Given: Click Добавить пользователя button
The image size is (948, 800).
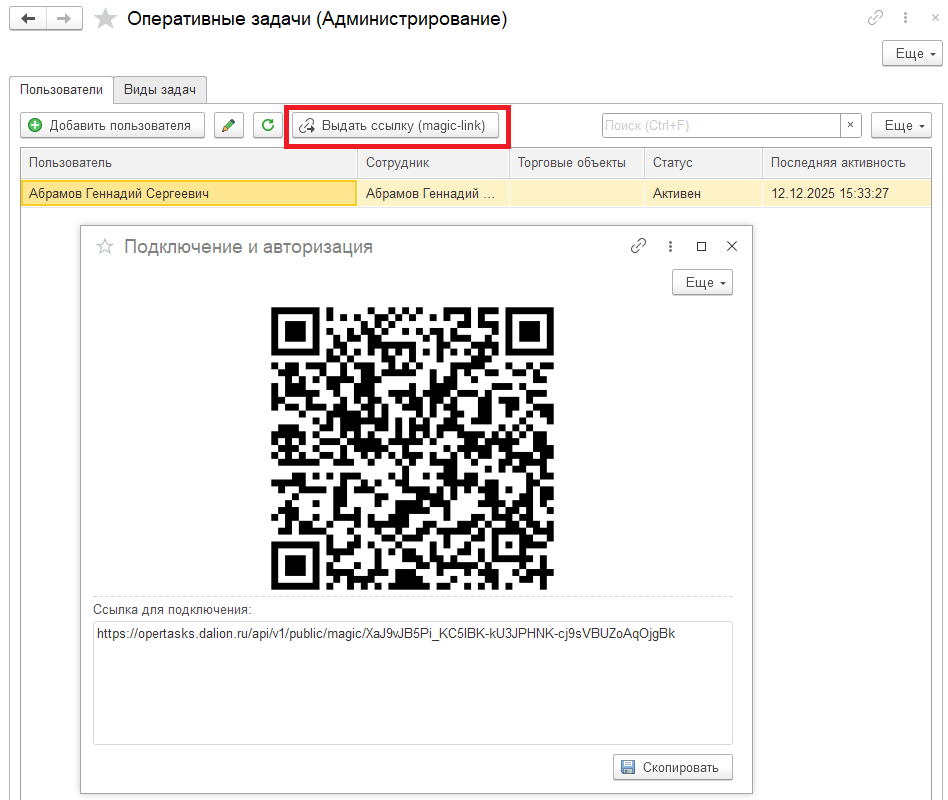Looking at the screenshot, I should pos(112,125).
